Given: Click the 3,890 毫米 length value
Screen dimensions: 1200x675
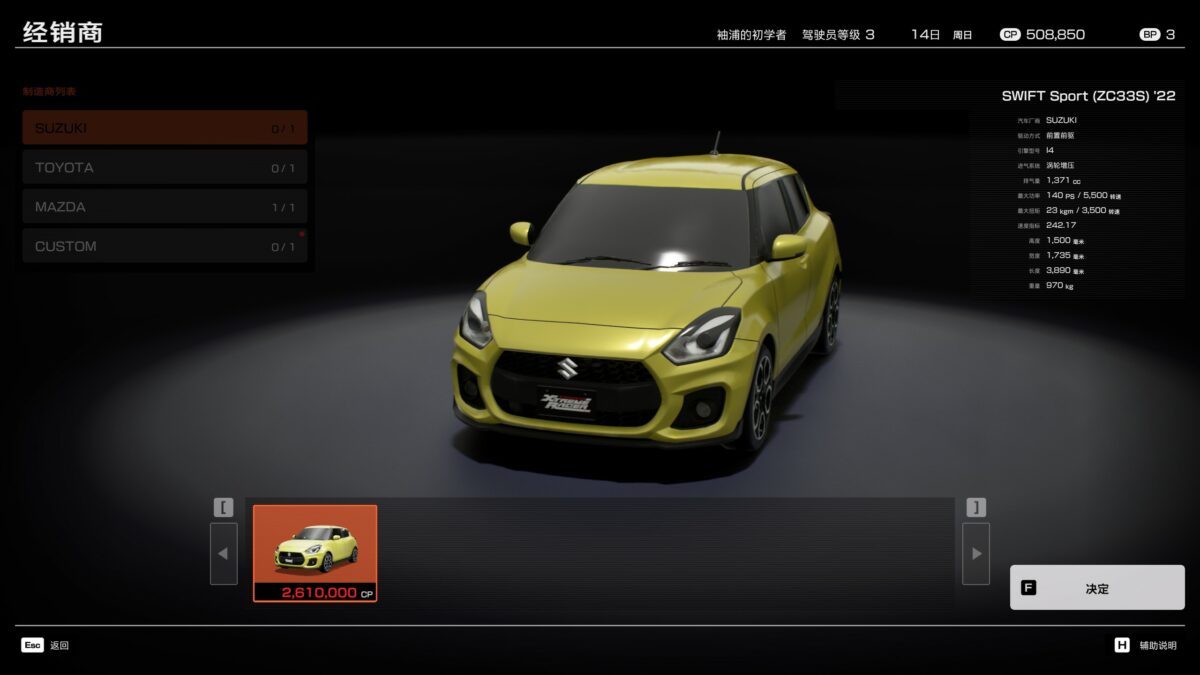Looking at the screenshot, I should [1065, 271].
